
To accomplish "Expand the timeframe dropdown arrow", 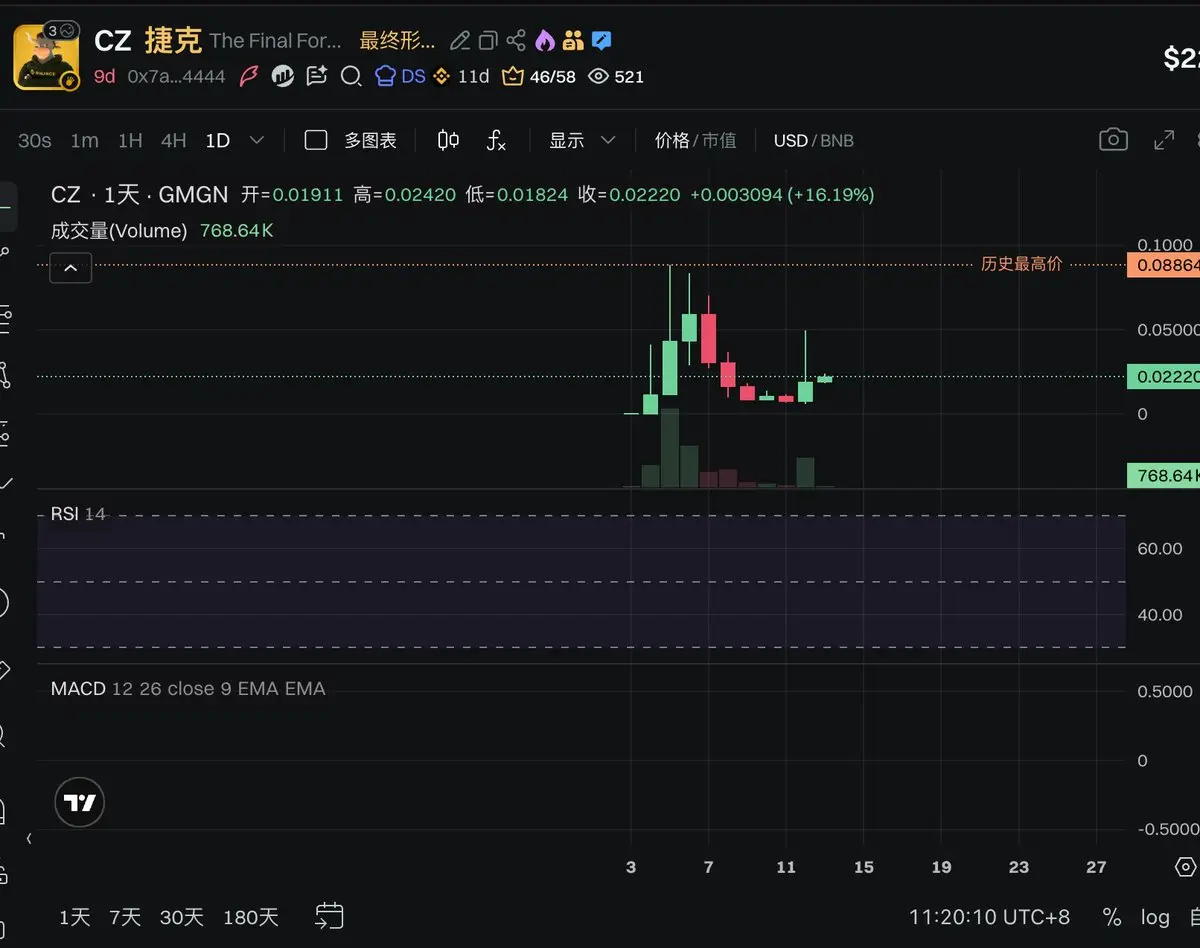I will [x=257, y=141].
